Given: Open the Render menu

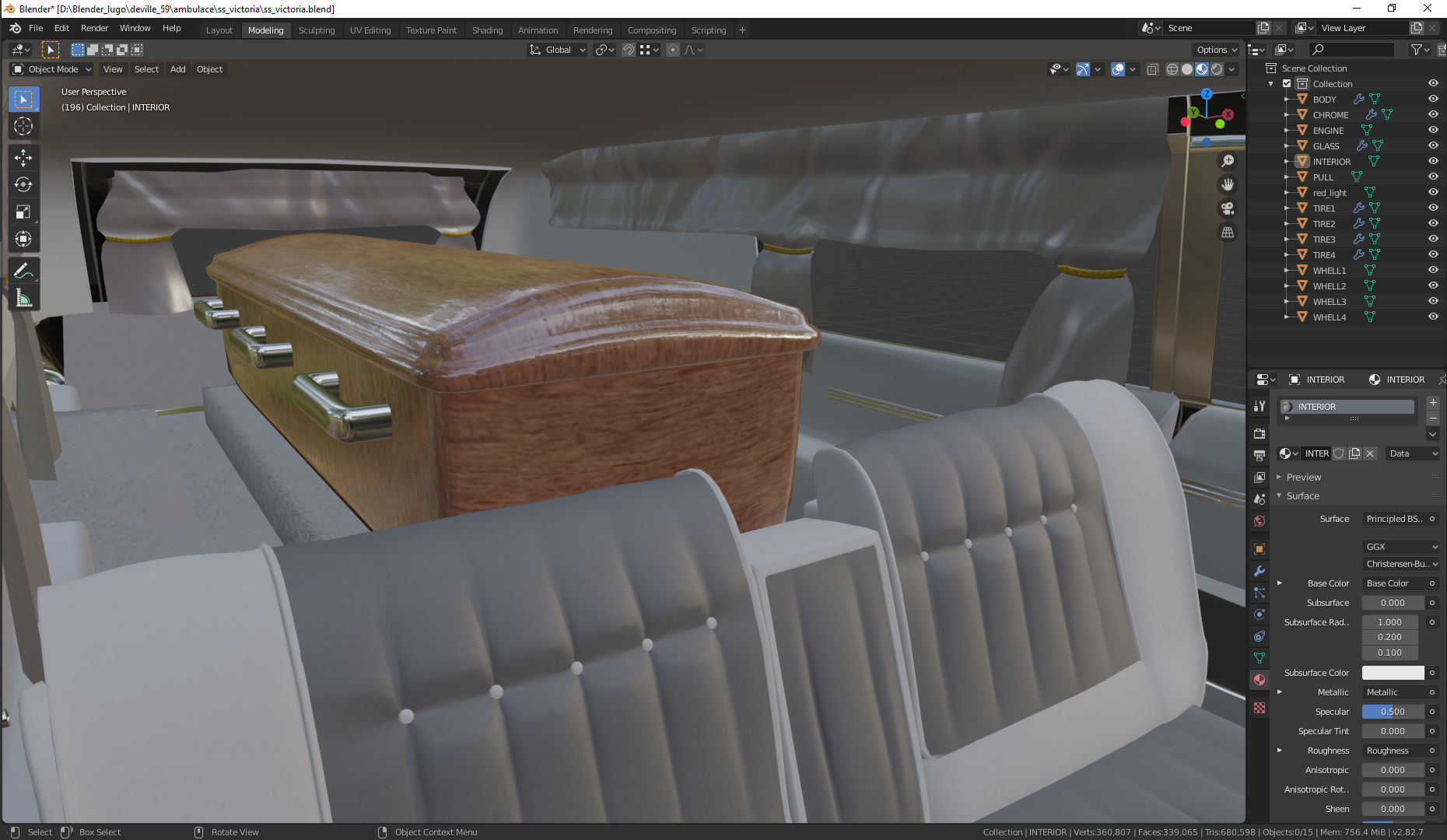Looking at the screenshot, I should pyautogui.click(x=95, y=28).
